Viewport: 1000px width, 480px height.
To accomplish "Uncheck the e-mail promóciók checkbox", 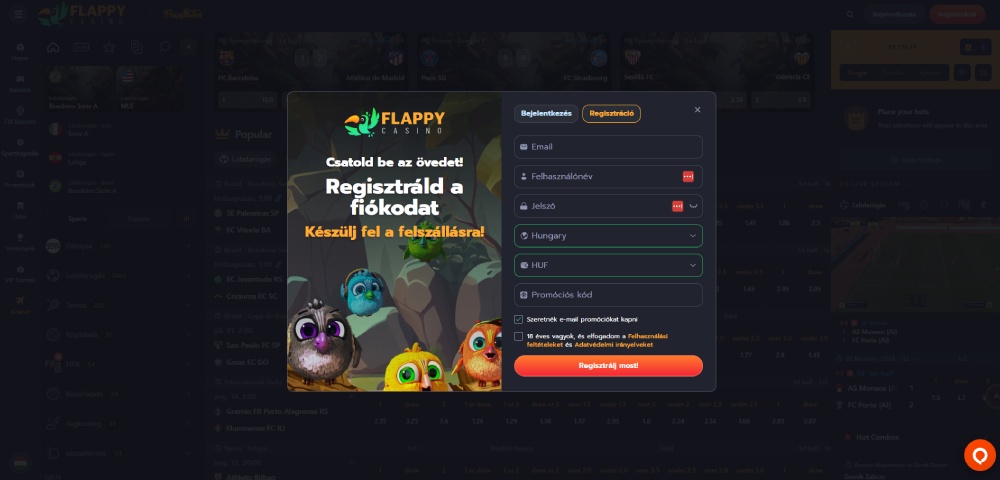I will [x=518, y=319].
